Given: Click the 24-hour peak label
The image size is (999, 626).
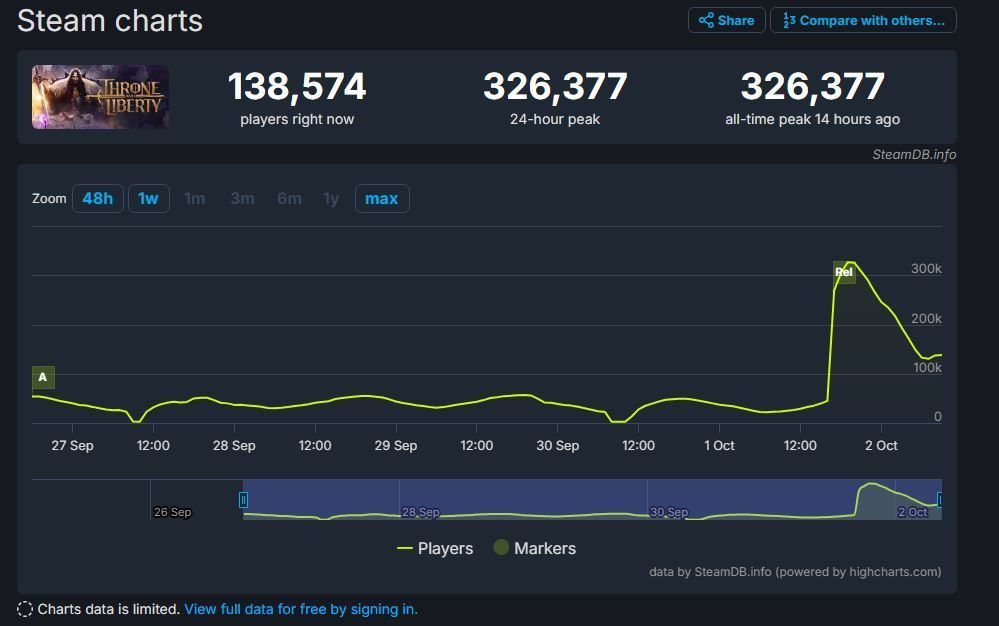Looking at the screenshot, I should click(555, 119).
